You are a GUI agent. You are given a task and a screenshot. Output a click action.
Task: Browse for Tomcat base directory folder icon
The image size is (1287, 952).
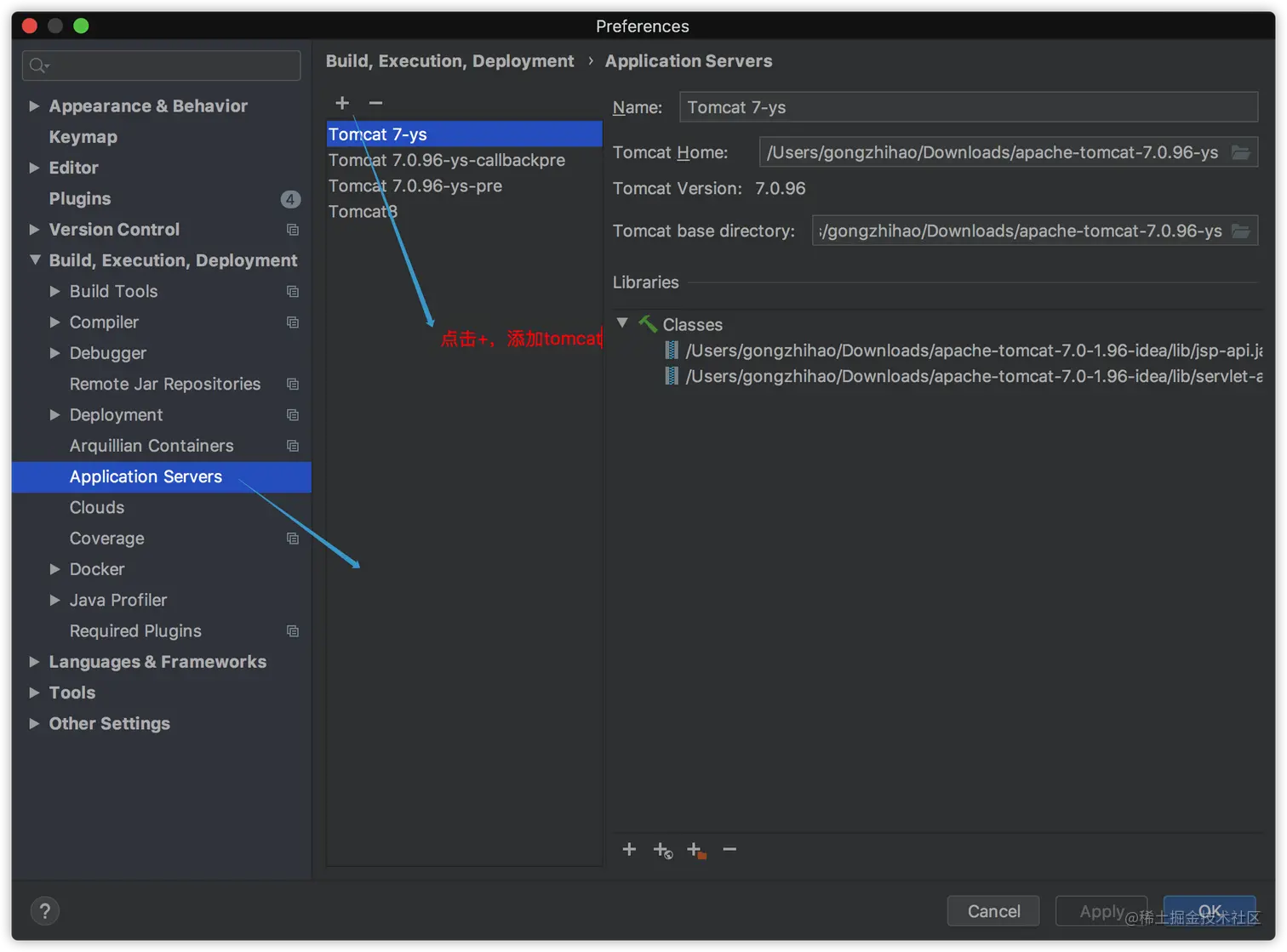[x=1241, y=231]
